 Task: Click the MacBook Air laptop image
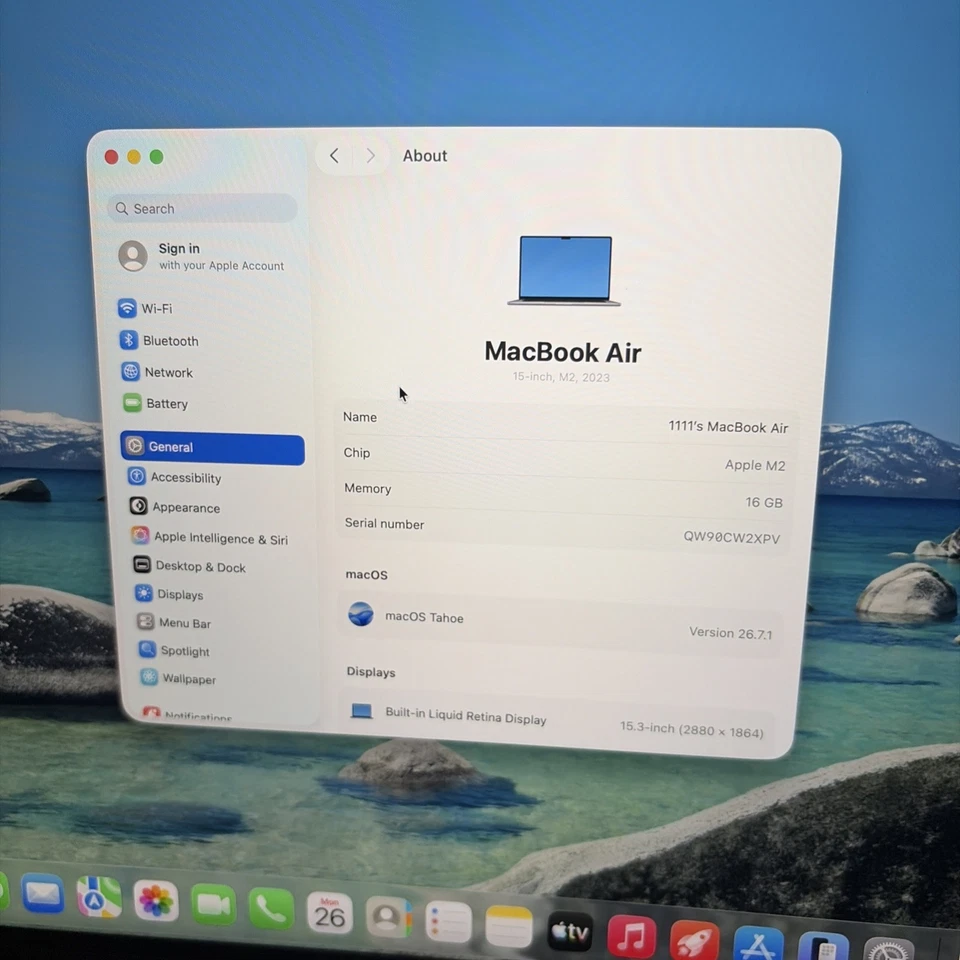tap(564, 270)
